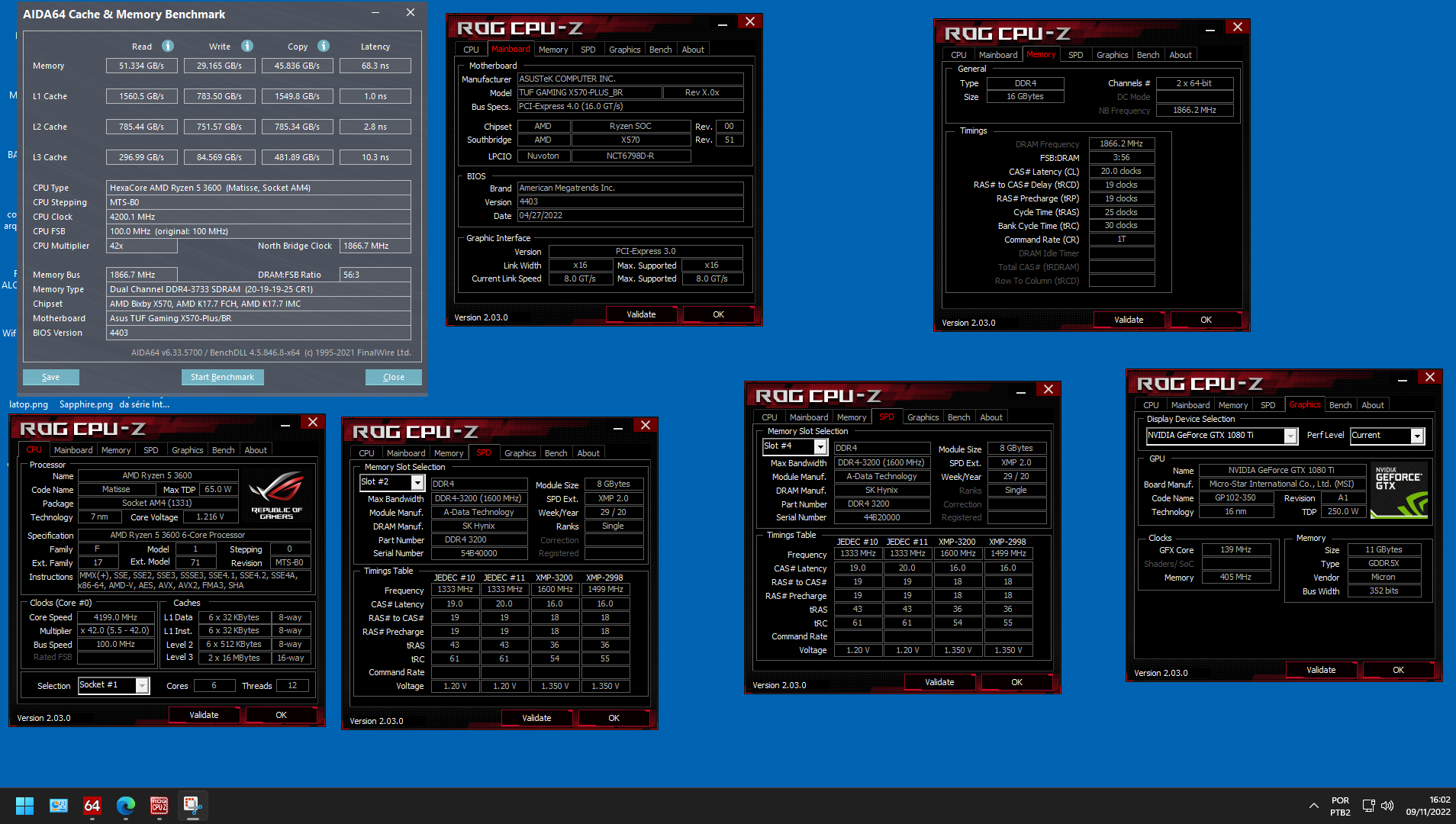Minimize the CPU-Z Slot #4 SPD window
This screenshot has height=824, width=1456.
pyautogui.click(x=1021, y=391)
